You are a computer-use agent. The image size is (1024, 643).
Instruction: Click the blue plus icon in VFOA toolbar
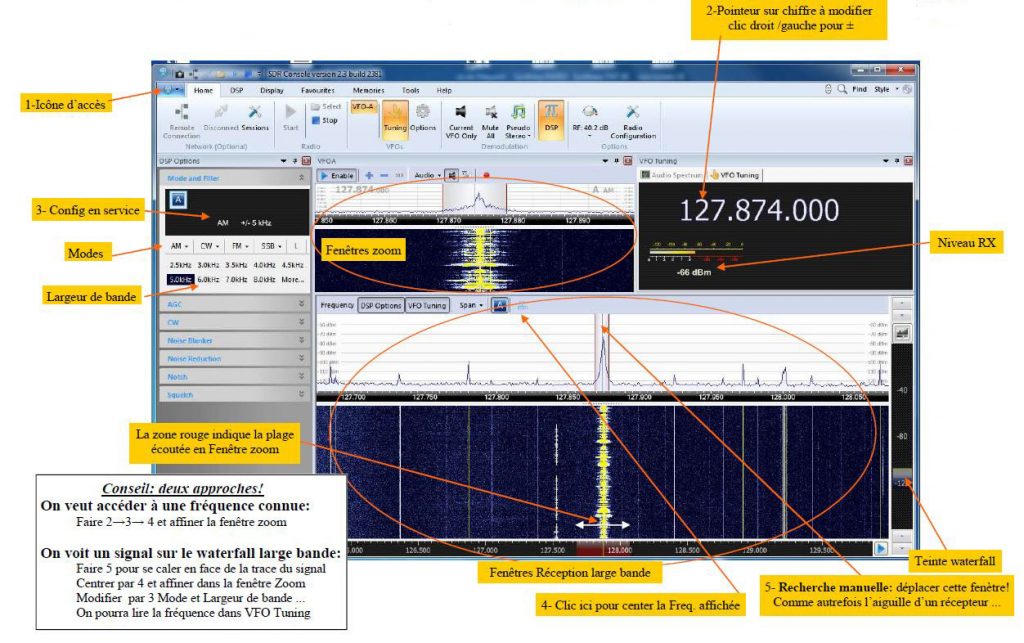[x=369, y=175]
